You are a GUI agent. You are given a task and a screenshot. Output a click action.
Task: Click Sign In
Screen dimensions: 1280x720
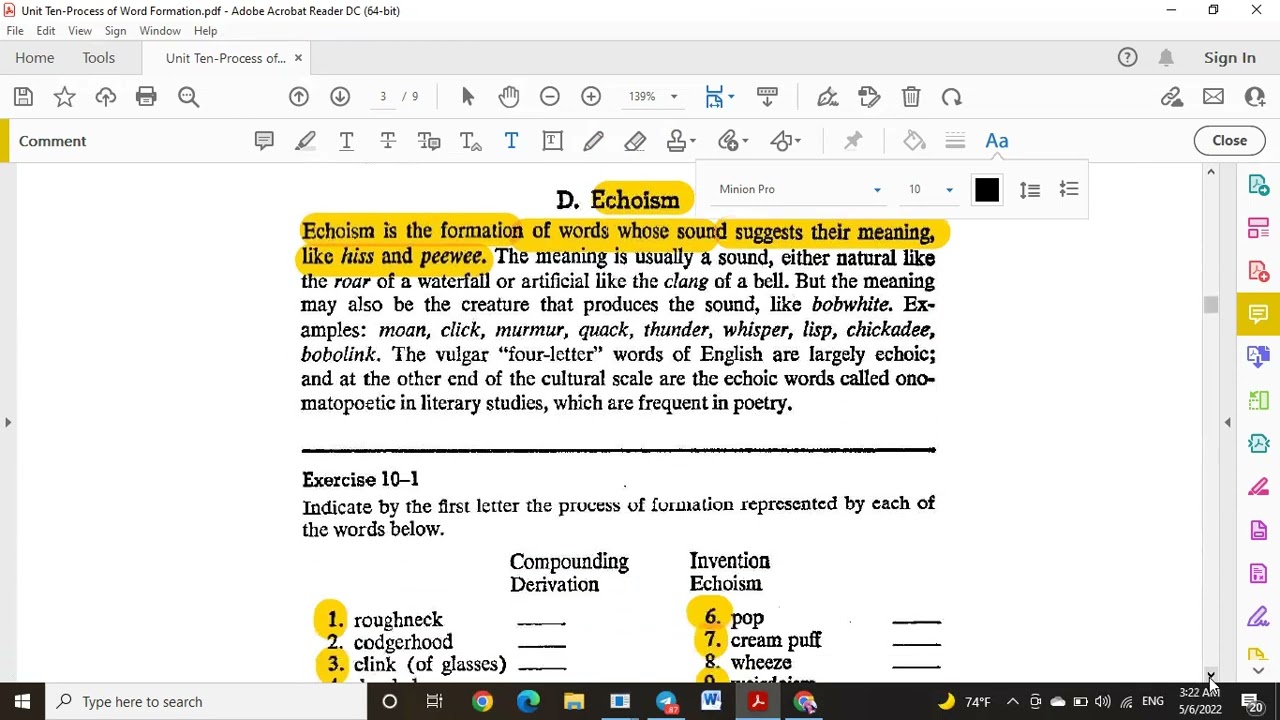[1229, 58]
